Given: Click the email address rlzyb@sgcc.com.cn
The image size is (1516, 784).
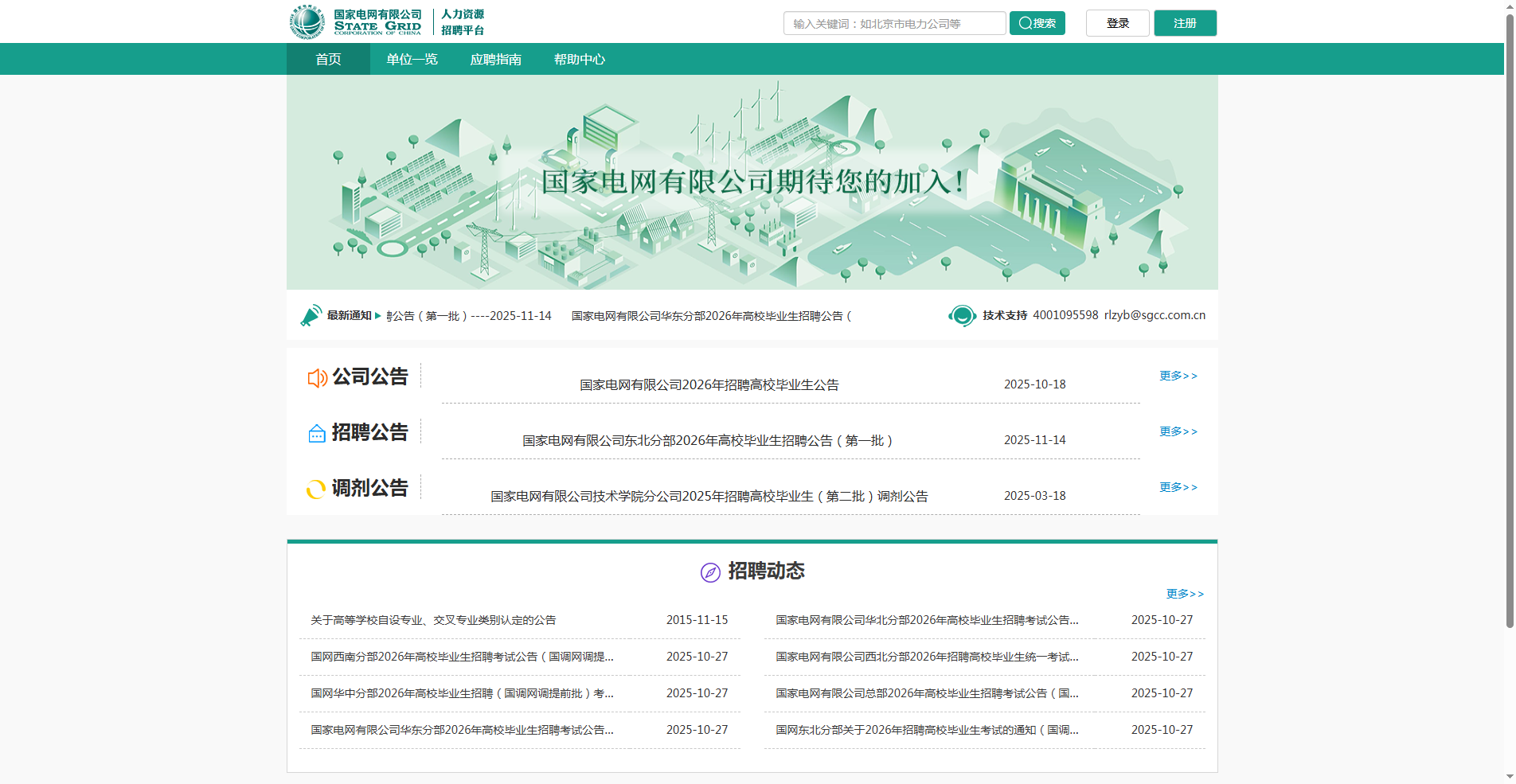Looking at the screenshot, I should pos(1155,315).
